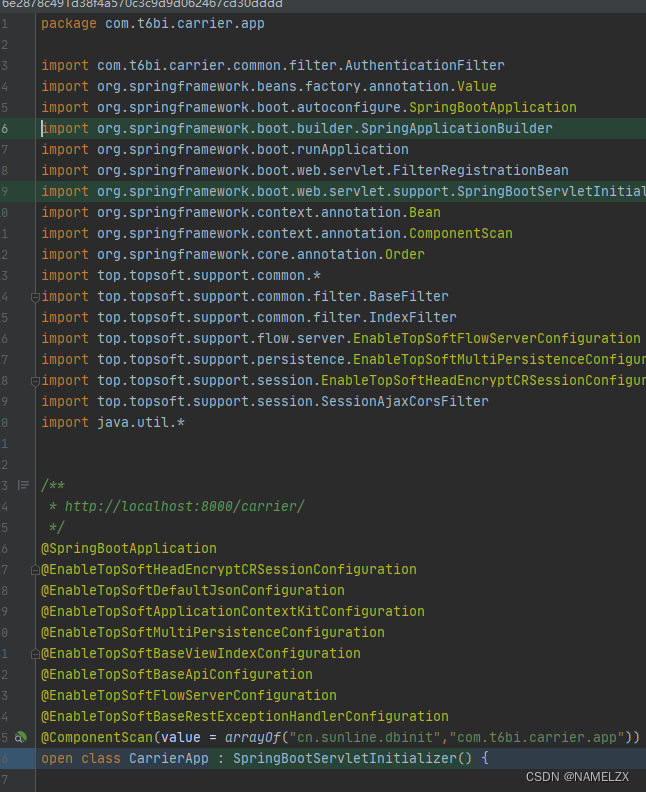Click the import java.util.* line
The height and width of the screenshot is (792, 646).
click(x=112, y=423)
